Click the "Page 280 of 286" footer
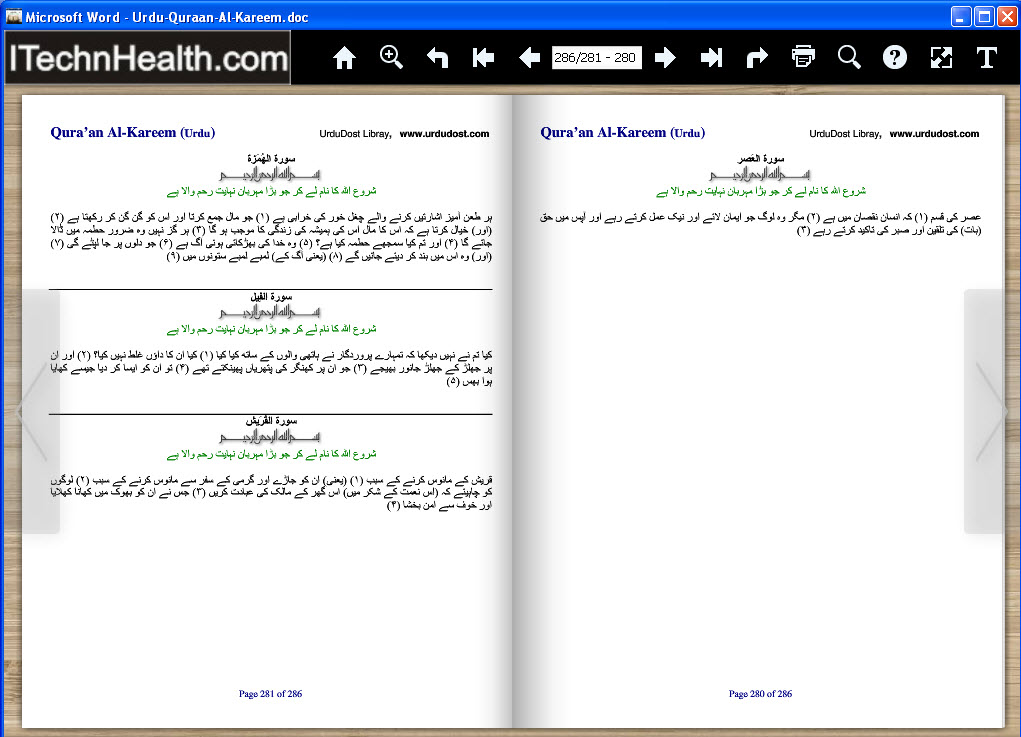The height and width of the screenshot is (737, 1021). tap(761, 694)
